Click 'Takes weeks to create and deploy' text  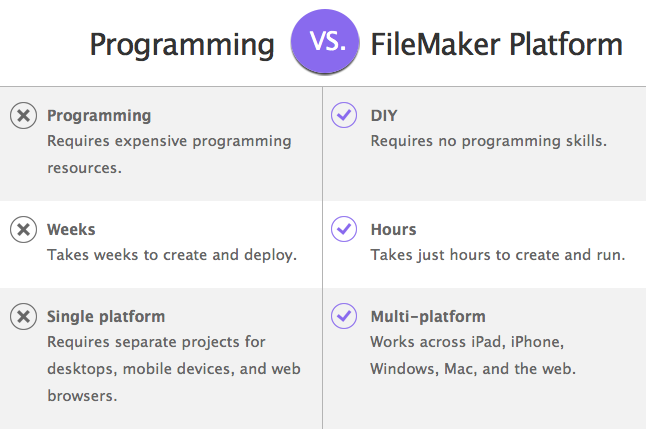[x=172, y=255]
